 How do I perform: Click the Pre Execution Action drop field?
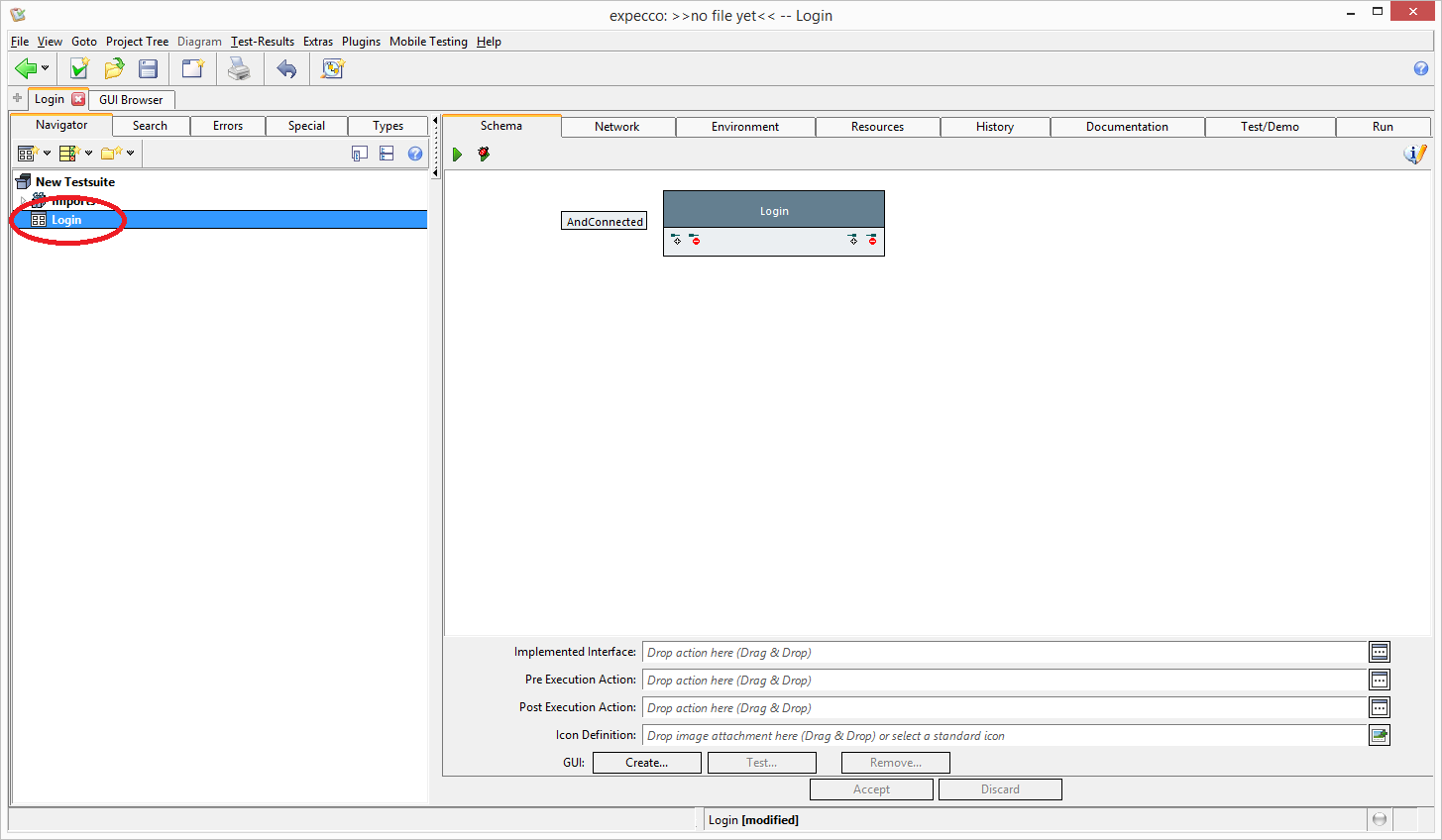(x=1003, y=681)
